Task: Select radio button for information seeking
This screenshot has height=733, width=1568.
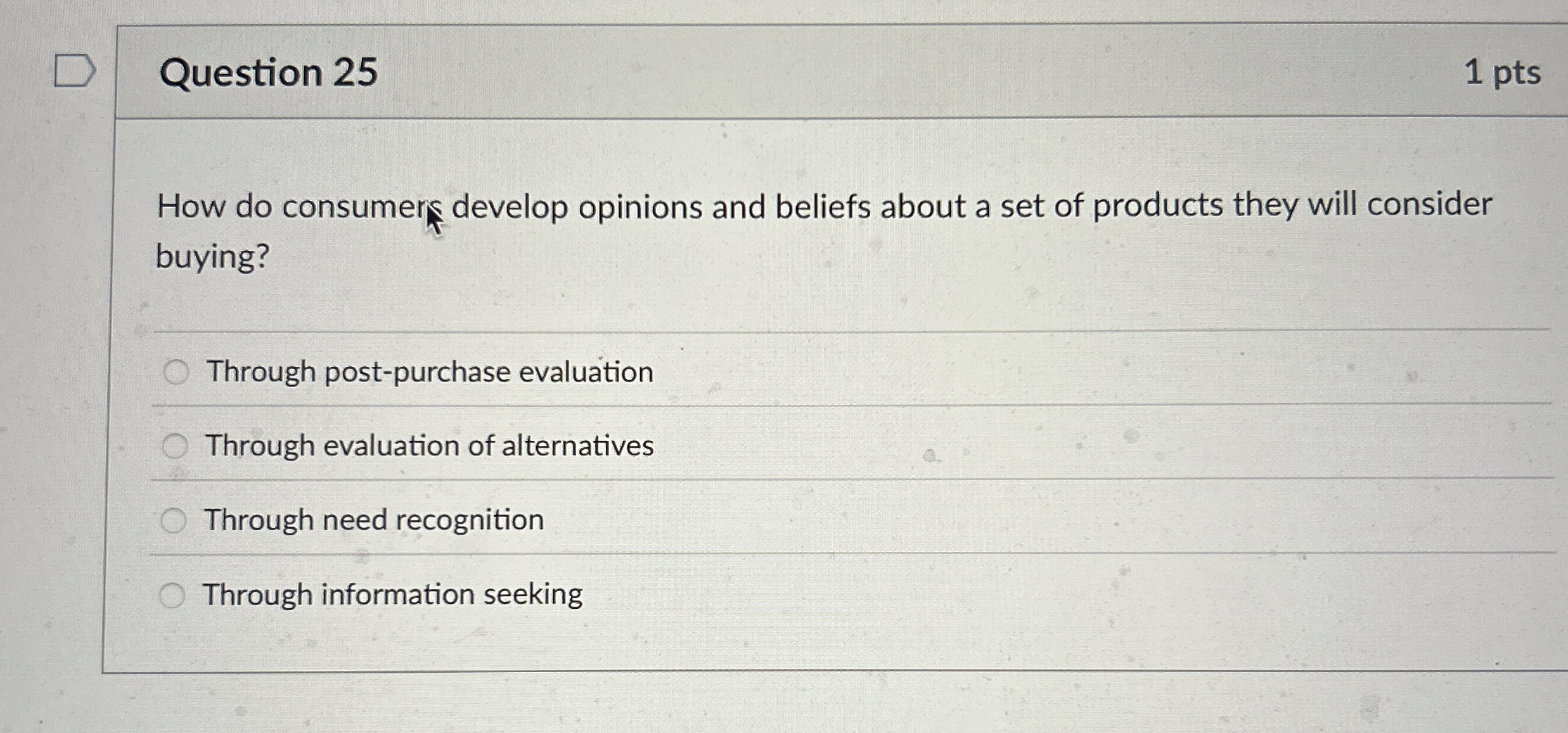Action: click(x=172, y=594)
